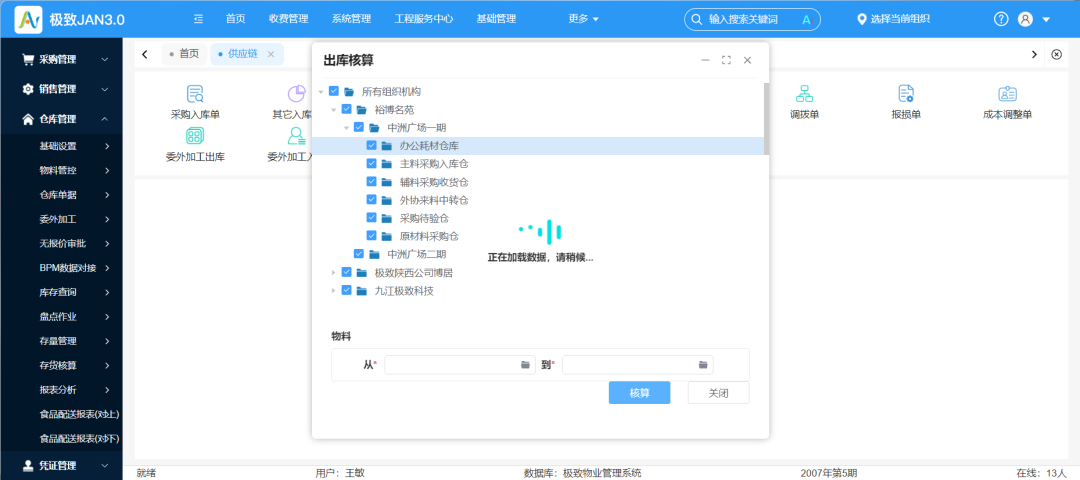Viewport: 1080px width, 480px height.
Task: Open 采购入库单 icon
Action: click(x=195, y=94)
